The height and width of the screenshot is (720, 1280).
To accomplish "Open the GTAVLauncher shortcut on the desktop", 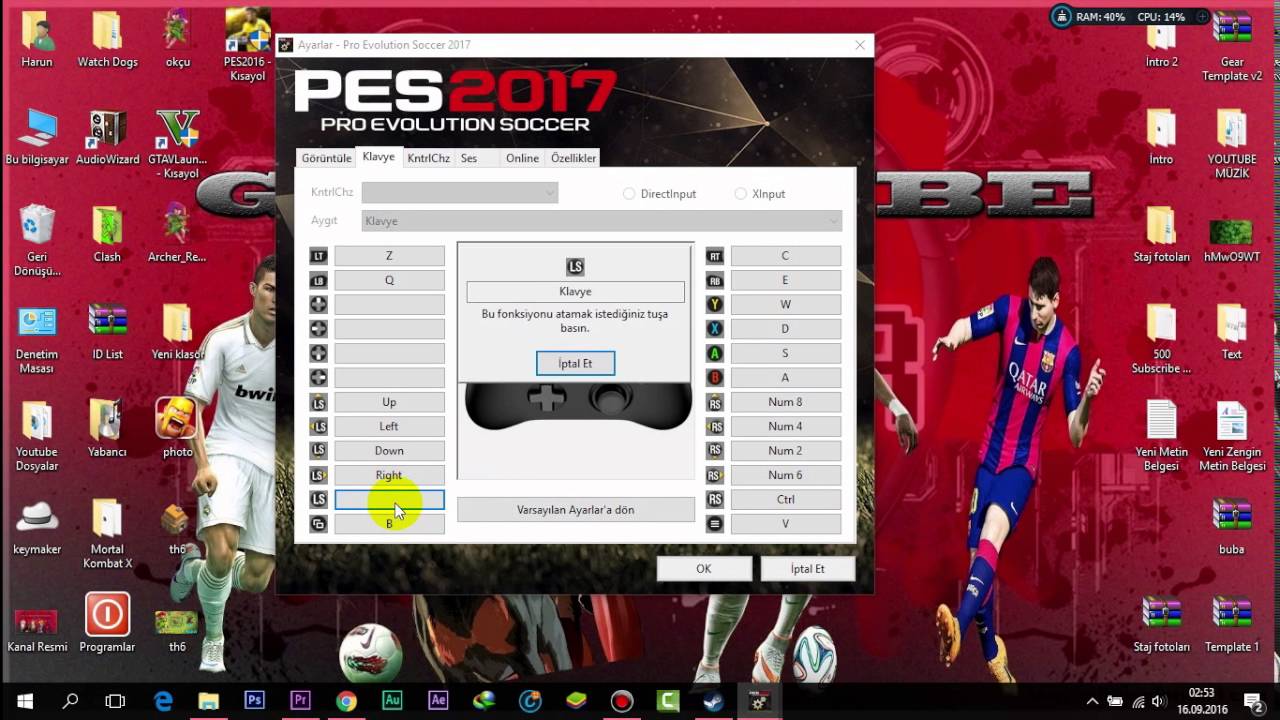I will coord(177,143).
